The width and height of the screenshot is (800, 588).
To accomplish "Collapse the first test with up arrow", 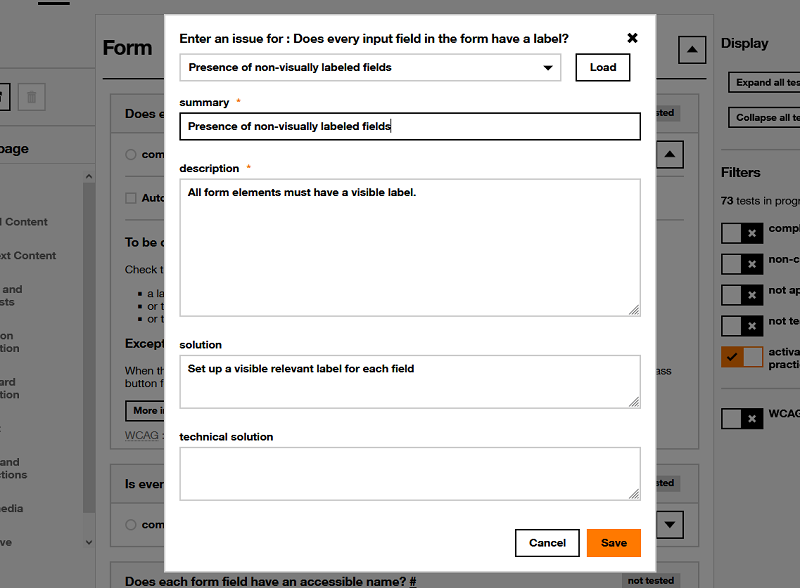I will [x=670, y=154].
